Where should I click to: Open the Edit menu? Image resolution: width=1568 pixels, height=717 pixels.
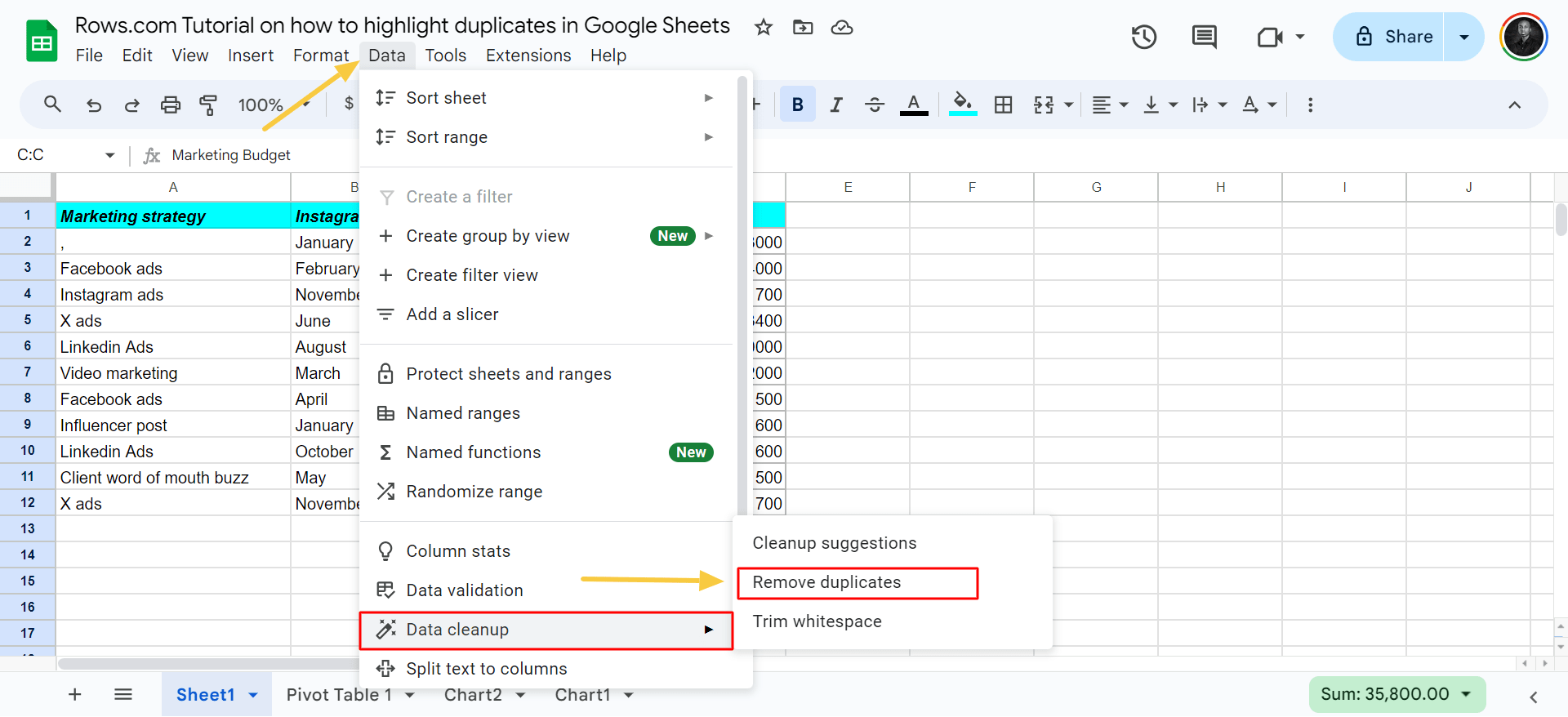pyautogui.click(x=137, y=56)
